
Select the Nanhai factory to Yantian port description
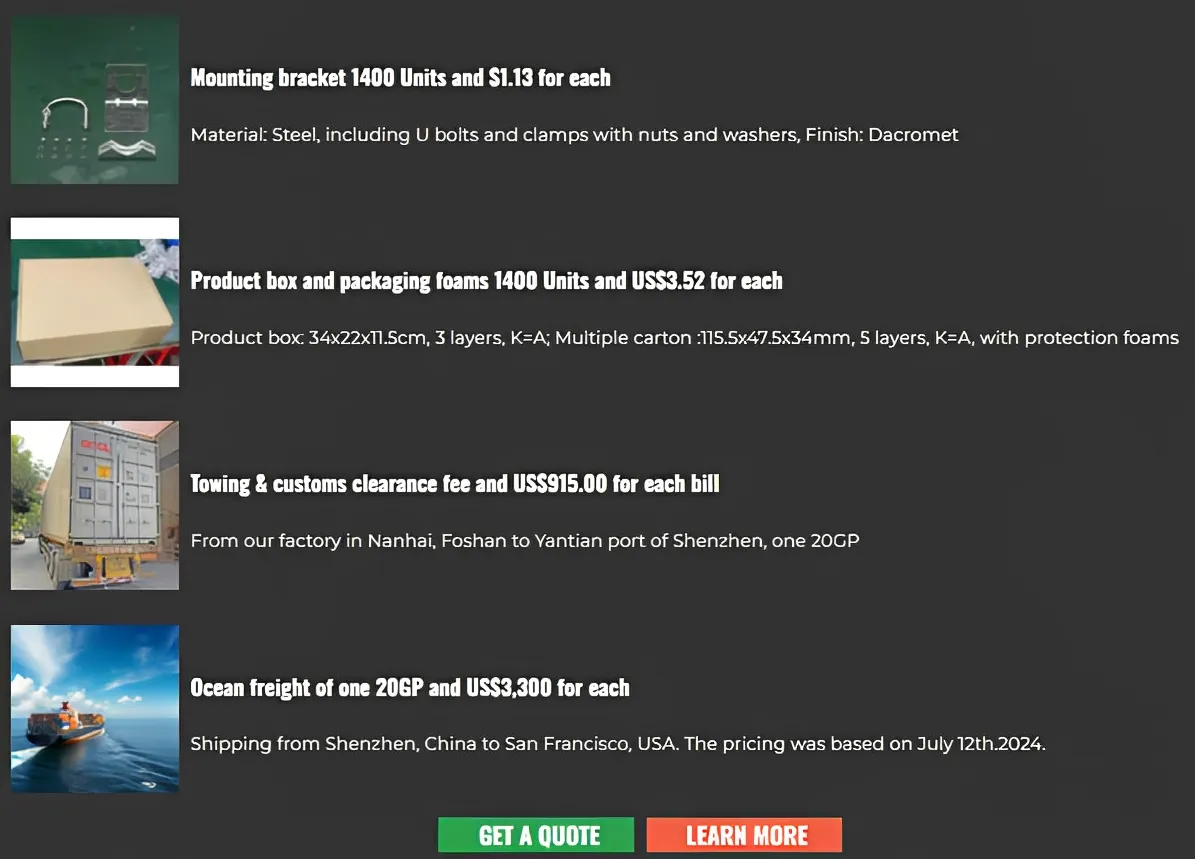coord(525,541)
